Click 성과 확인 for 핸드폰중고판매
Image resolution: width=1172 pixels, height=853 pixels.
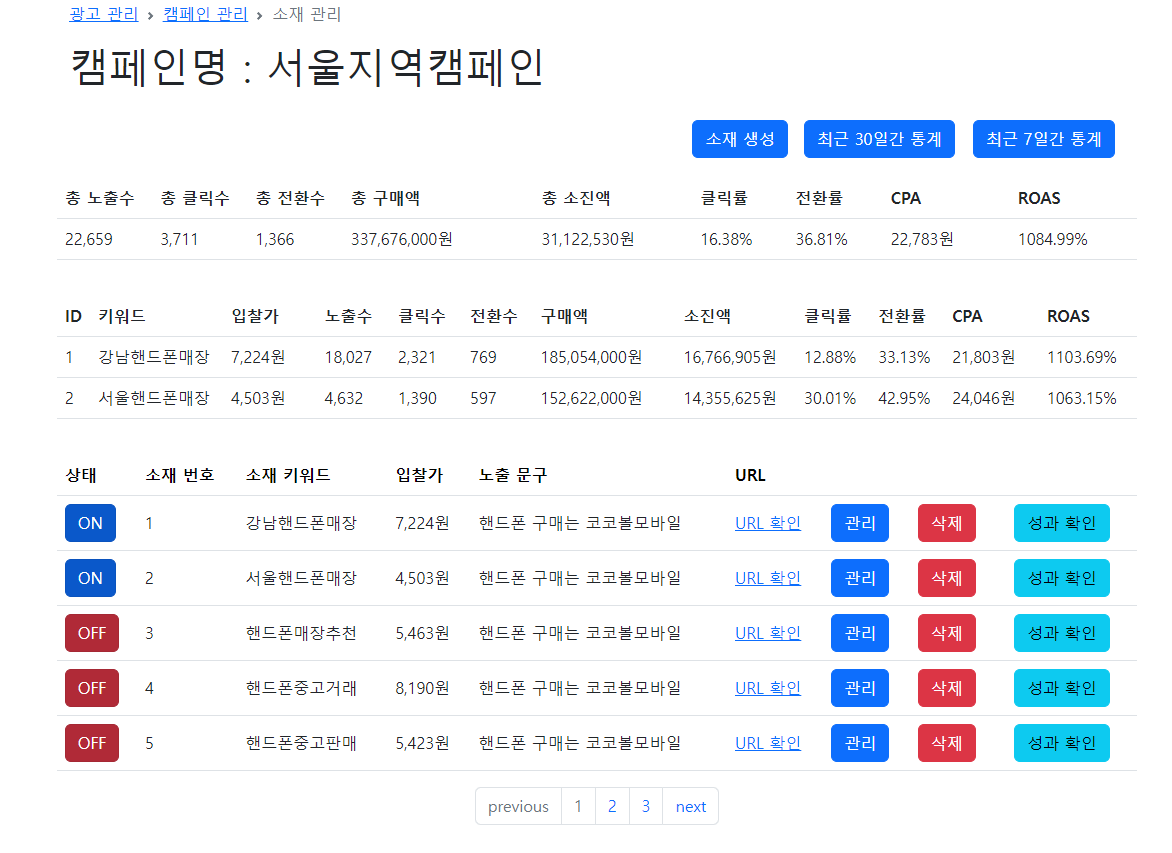pos(1061,743)
